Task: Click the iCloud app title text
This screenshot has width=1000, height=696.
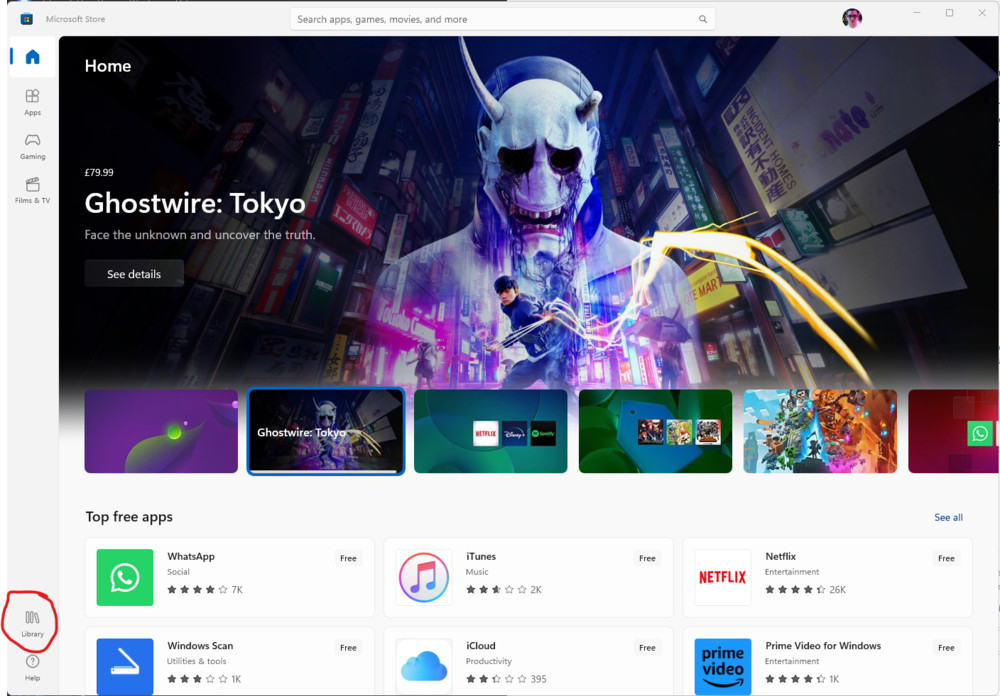Action: (x=481, y=646)
